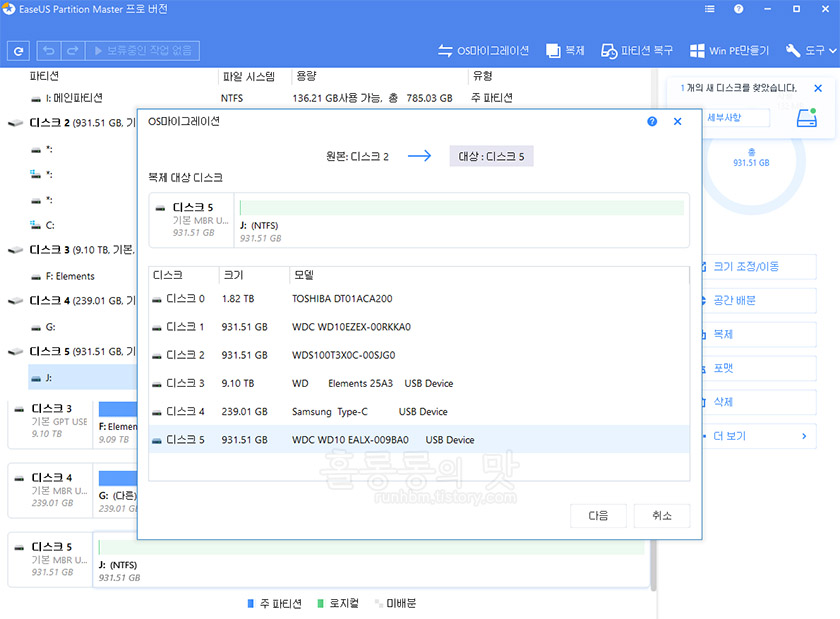Select 디스크 3 in partition tree
Screen dimensions: 840x619
[73, 250]
